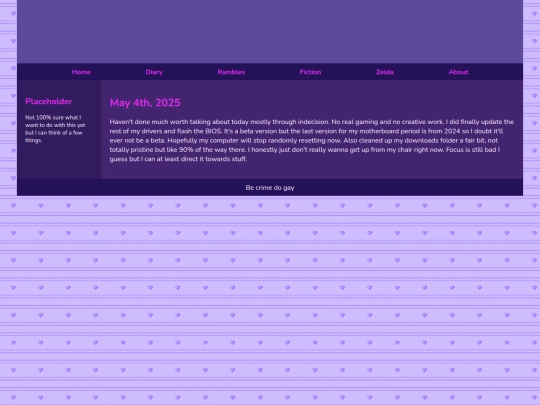Viewport: 540px width, 405px height.
Task: Click the May 4th, 2025 entry heading
Action: tap(145, 103)
